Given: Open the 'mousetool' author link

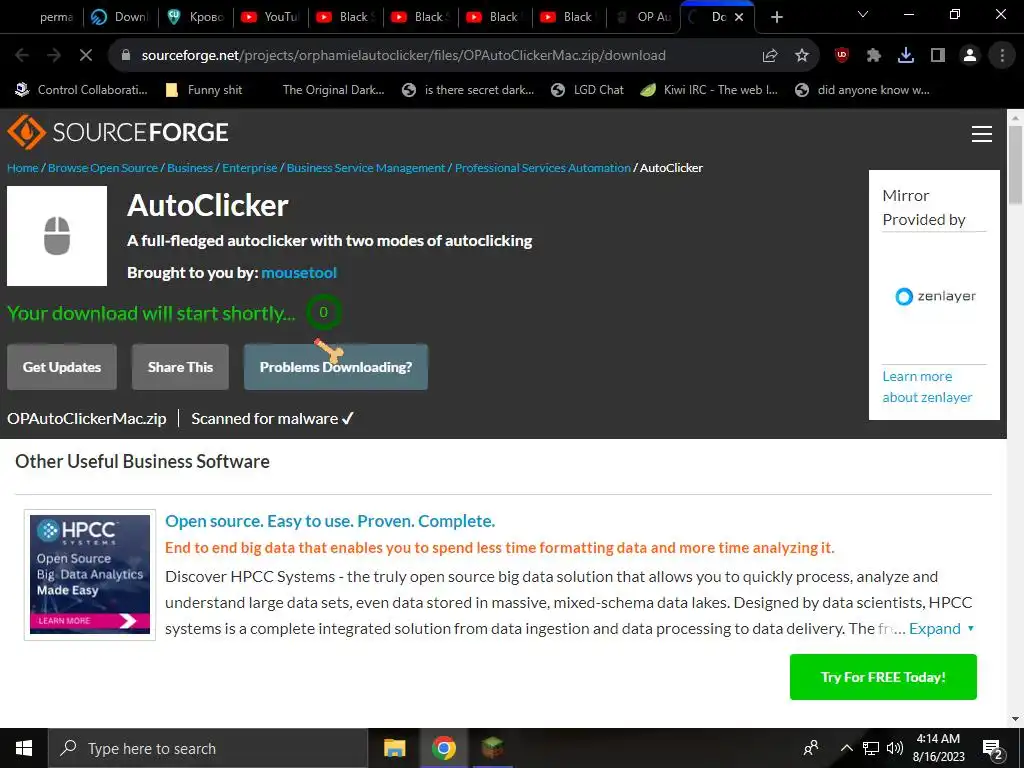Looking at the screenshot, I should click(299, 273).
